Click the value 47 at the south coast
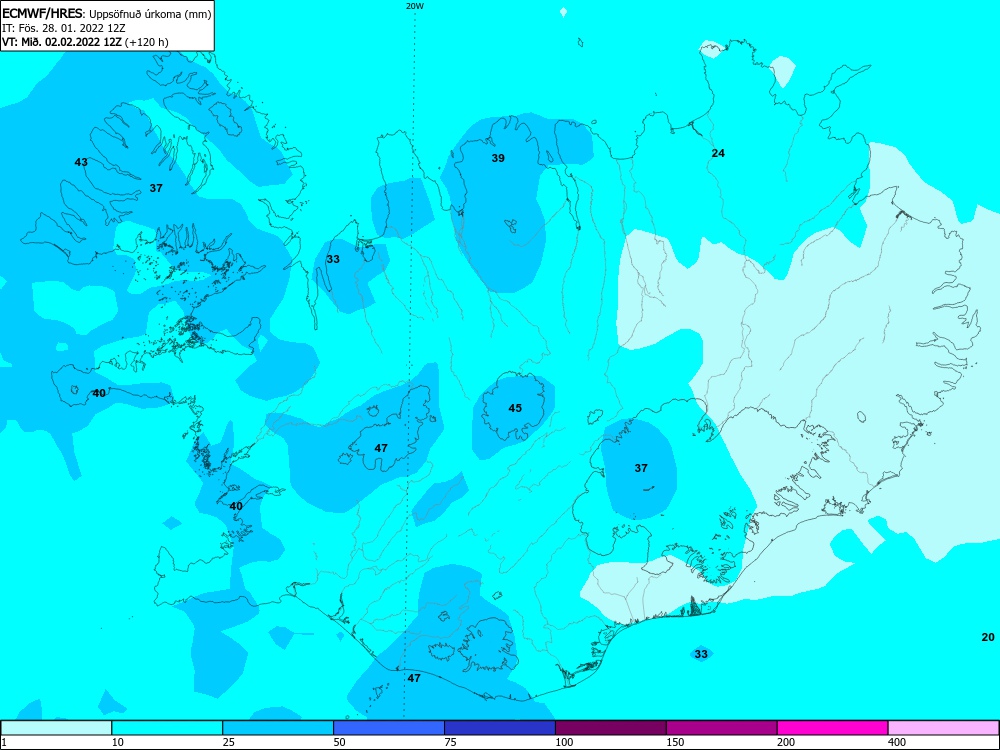The height and width of the screenshot is (750, 1000). (414, 678)
